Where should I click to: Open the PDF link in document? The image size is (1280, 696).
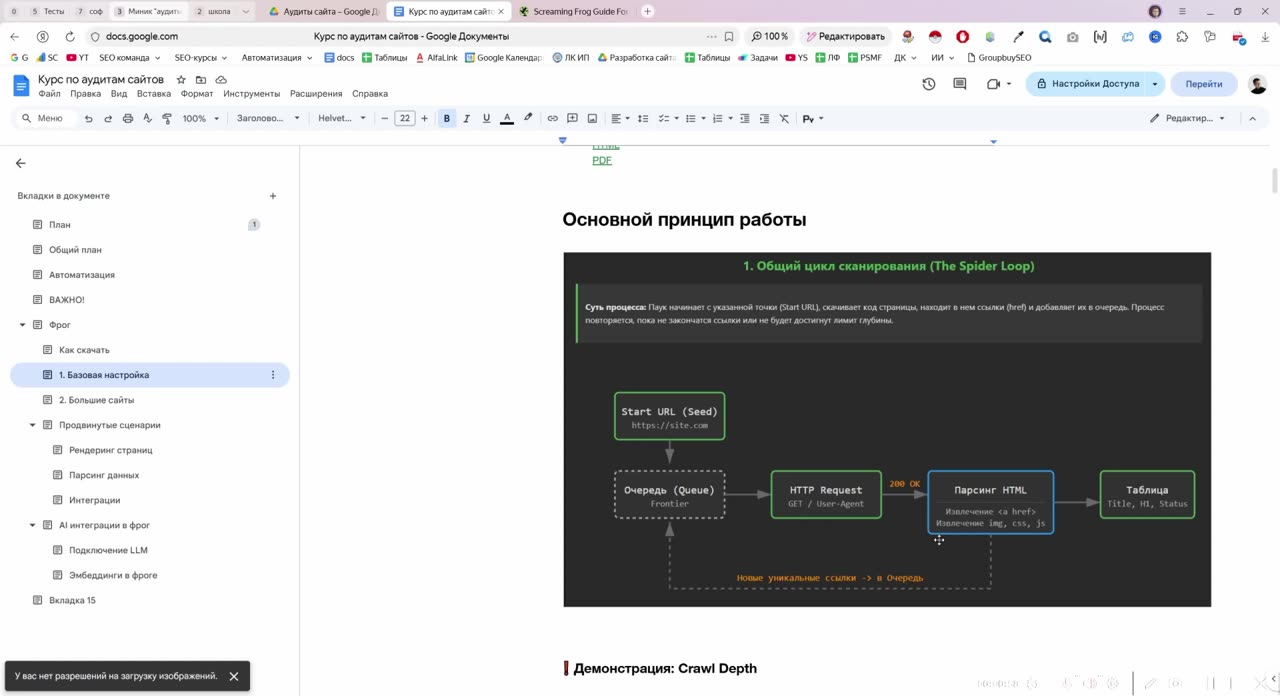[602, 160]
